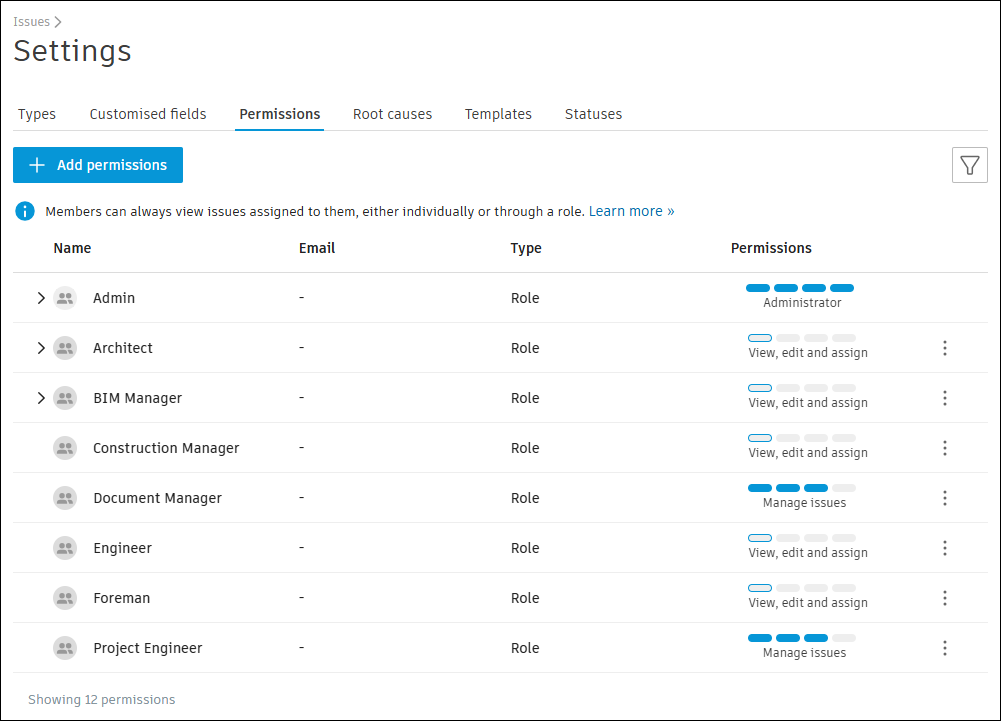
Task: Click the info icon beside members notice
Action: point(25,211)
